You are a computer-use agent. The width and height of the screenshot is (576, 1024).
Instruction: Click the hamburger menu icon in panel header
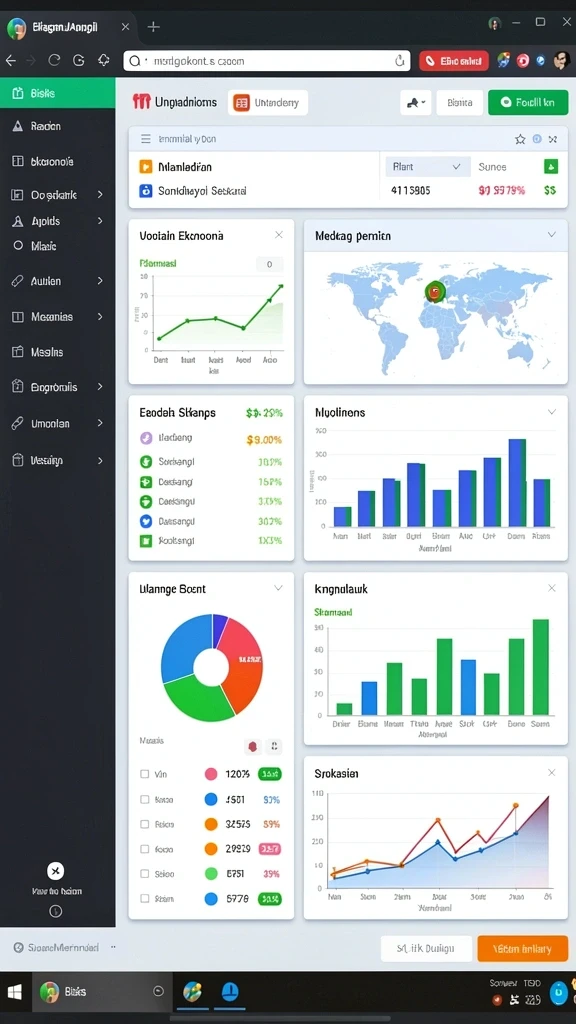tap(146, 139)
